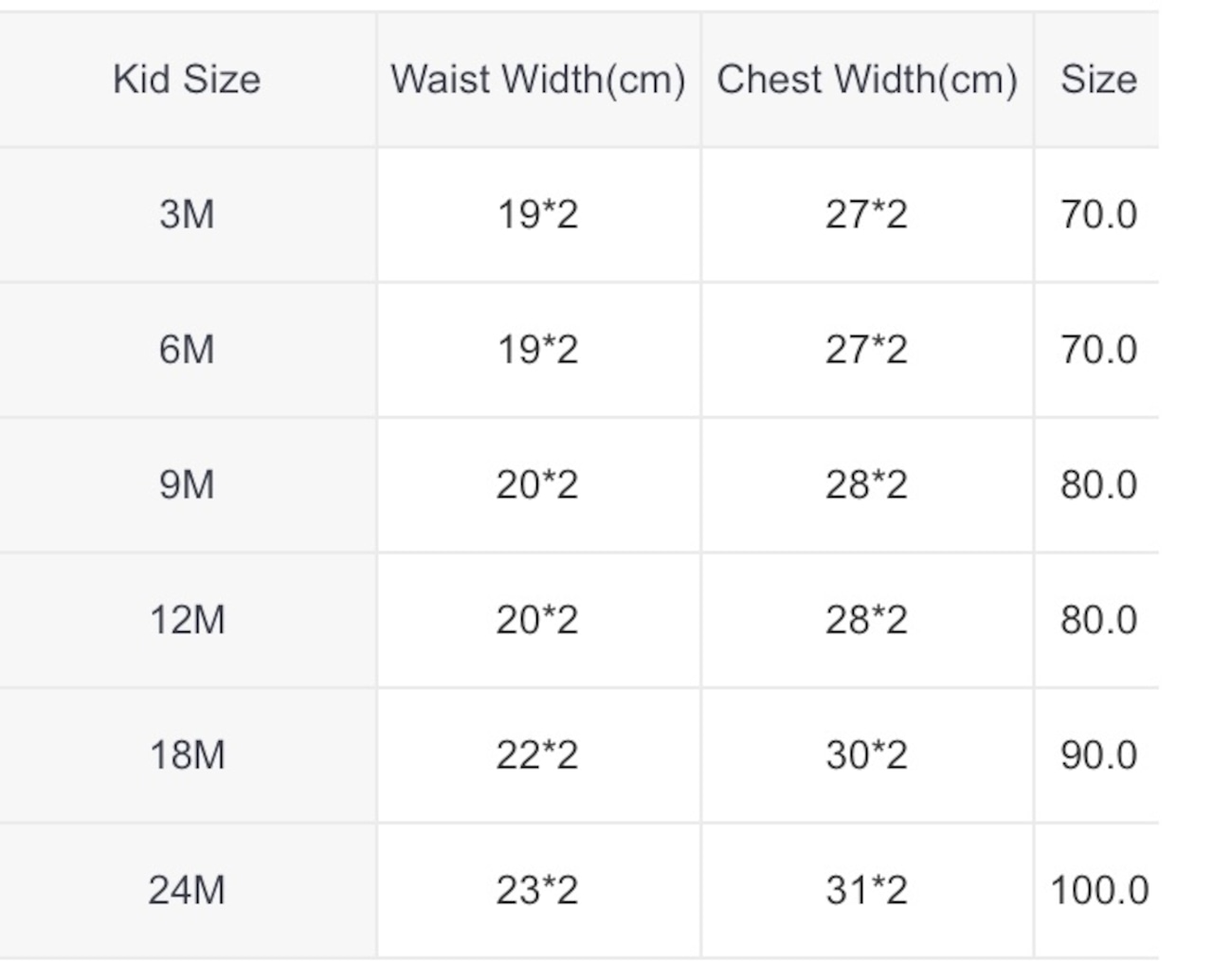Select size 80.0 in 12M row
This screenshot has height=980, width=1213.
(x=1098, y=621)
